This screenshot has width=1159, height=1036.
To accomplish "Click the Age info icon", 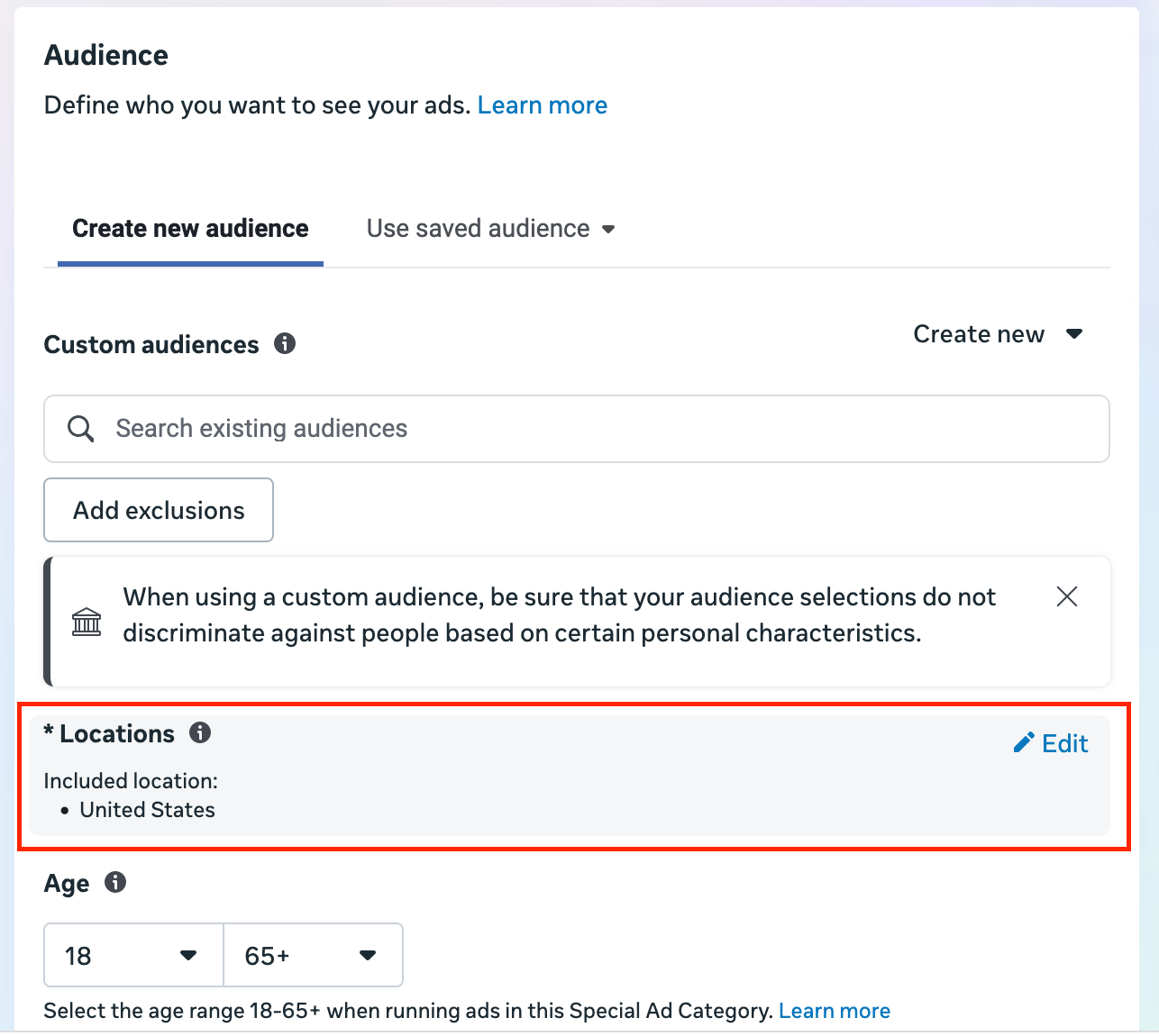I will (115, 882).
